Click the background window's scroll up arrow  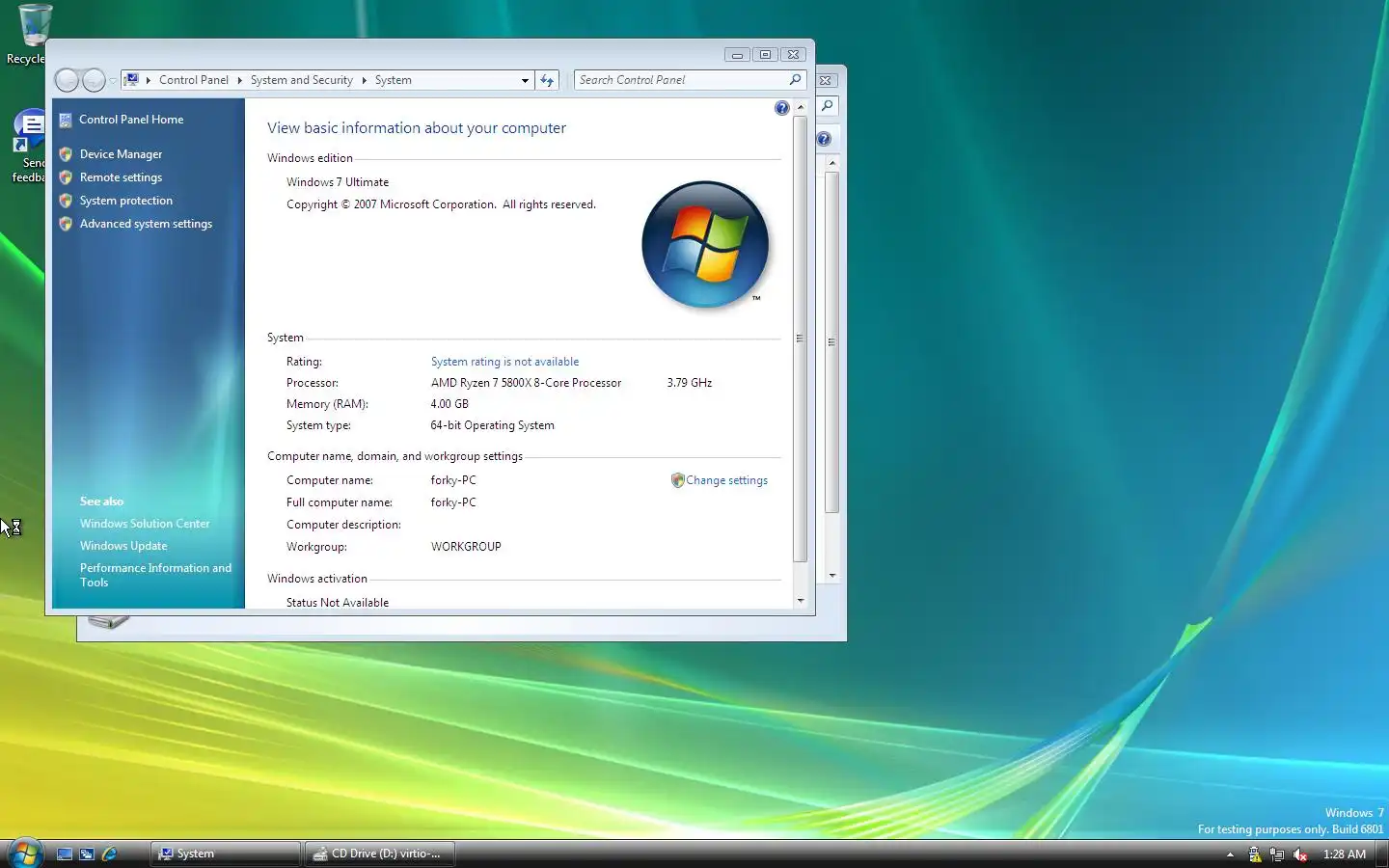(831, 163)
